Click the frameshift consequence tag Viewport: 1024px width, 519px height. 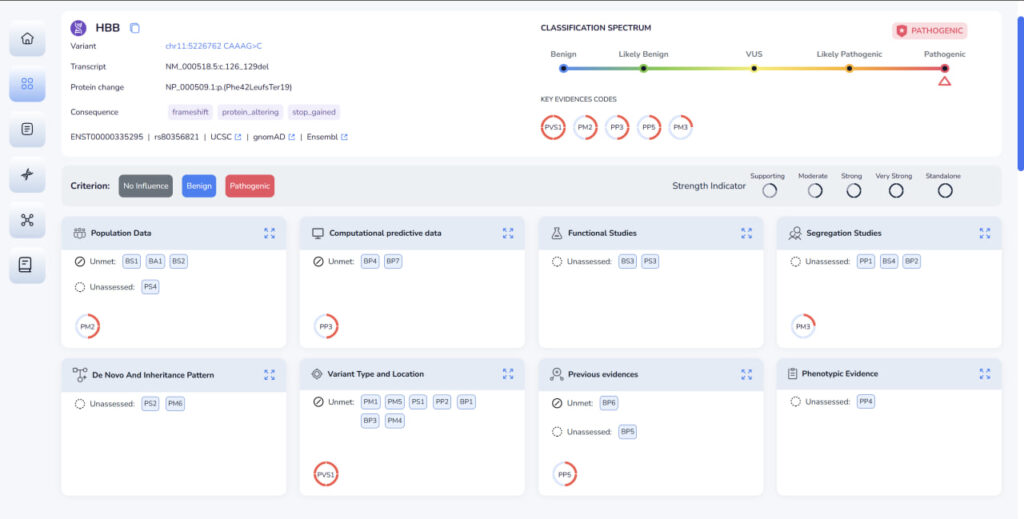[x=190, y=112]
